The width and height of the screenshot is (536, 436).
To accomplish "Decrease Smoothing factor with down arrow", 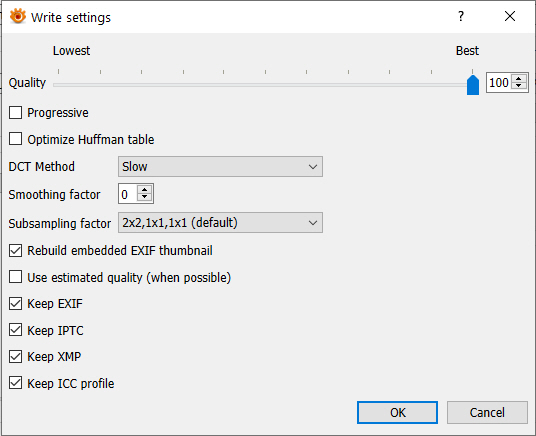I will (145, 197).
